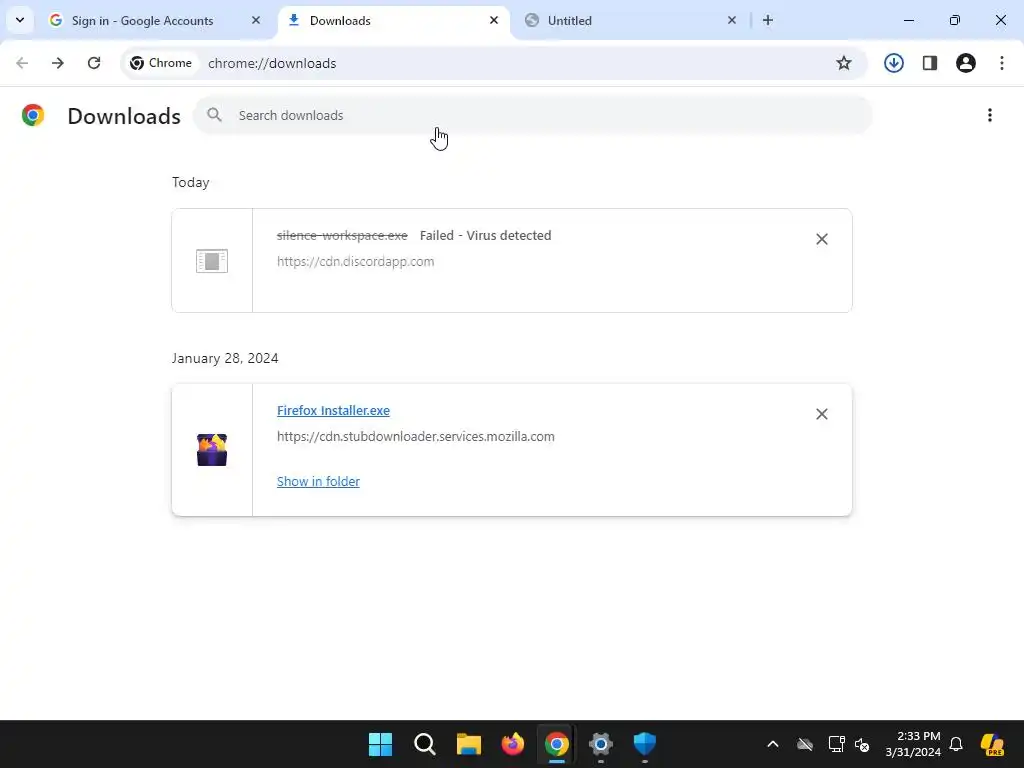The height and width of the screenshot is (768, 1024).
Task: Click the Copilot preview taskbar icon
Action: pyautogui.click(x=992, y=744)
